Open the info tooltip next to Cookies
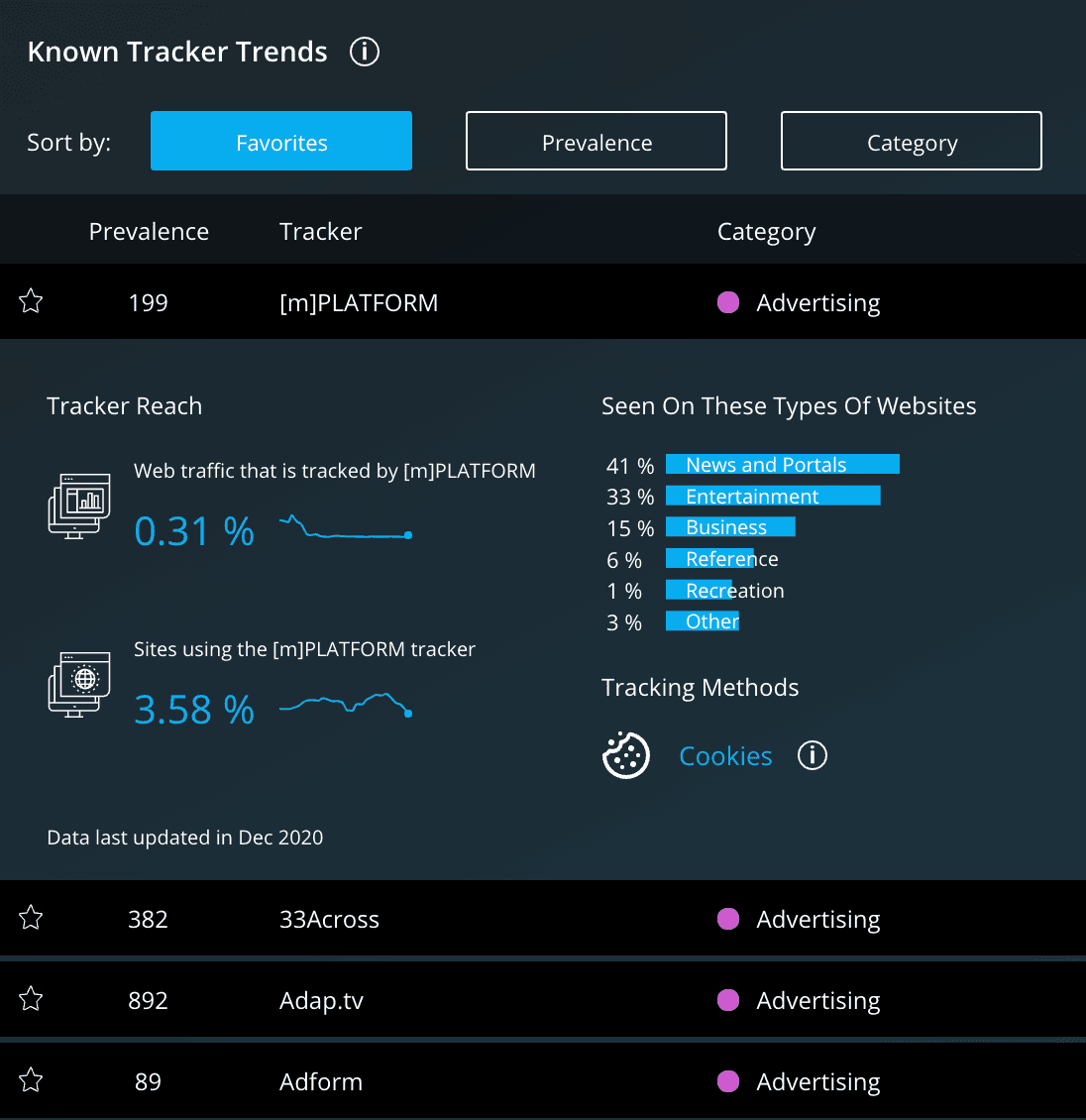1086x1120 pixels. coord(812,755)
